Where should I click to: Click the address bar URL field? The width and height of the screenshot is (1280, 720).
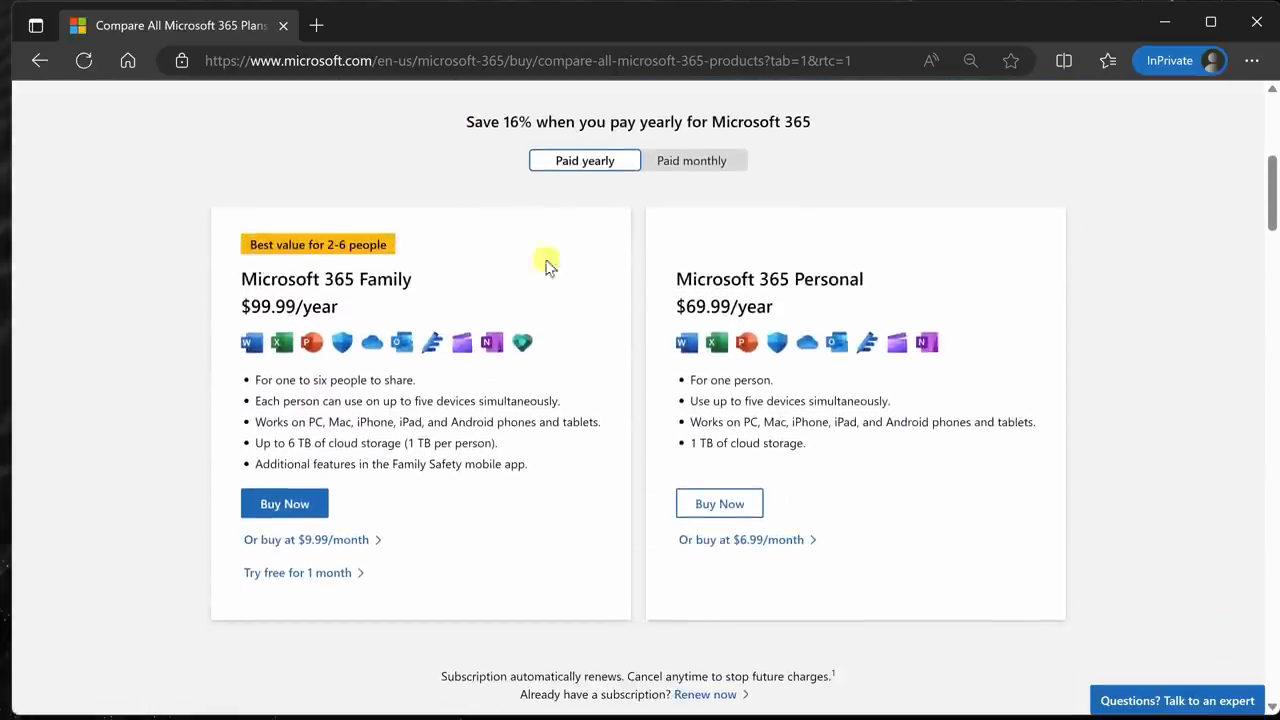528,61
